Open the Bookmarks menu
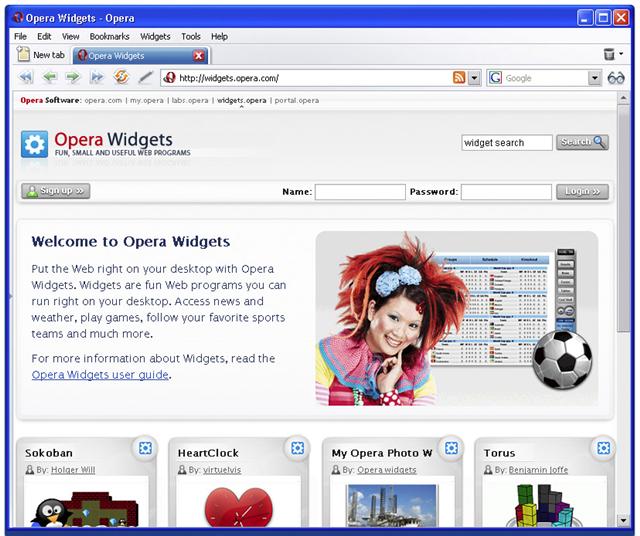 [109, 36]
